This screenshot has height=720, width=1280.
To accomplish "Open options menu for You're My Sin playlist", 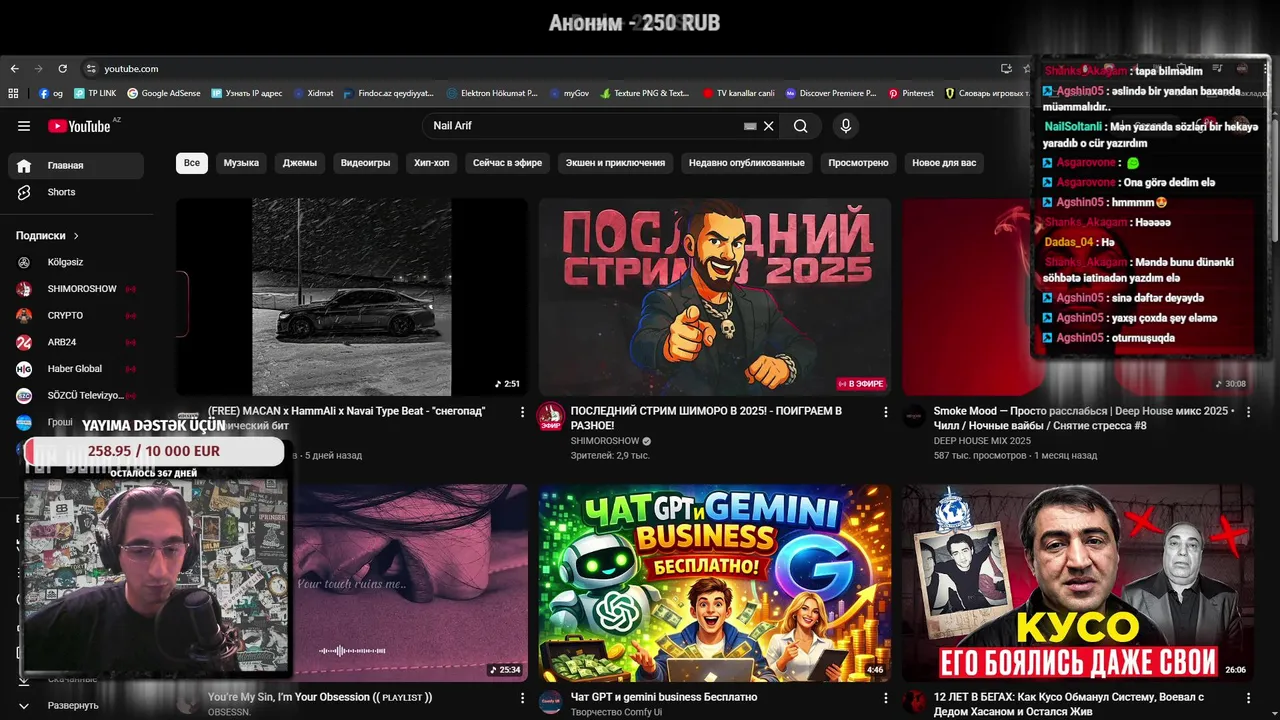I will pos(522,698).
